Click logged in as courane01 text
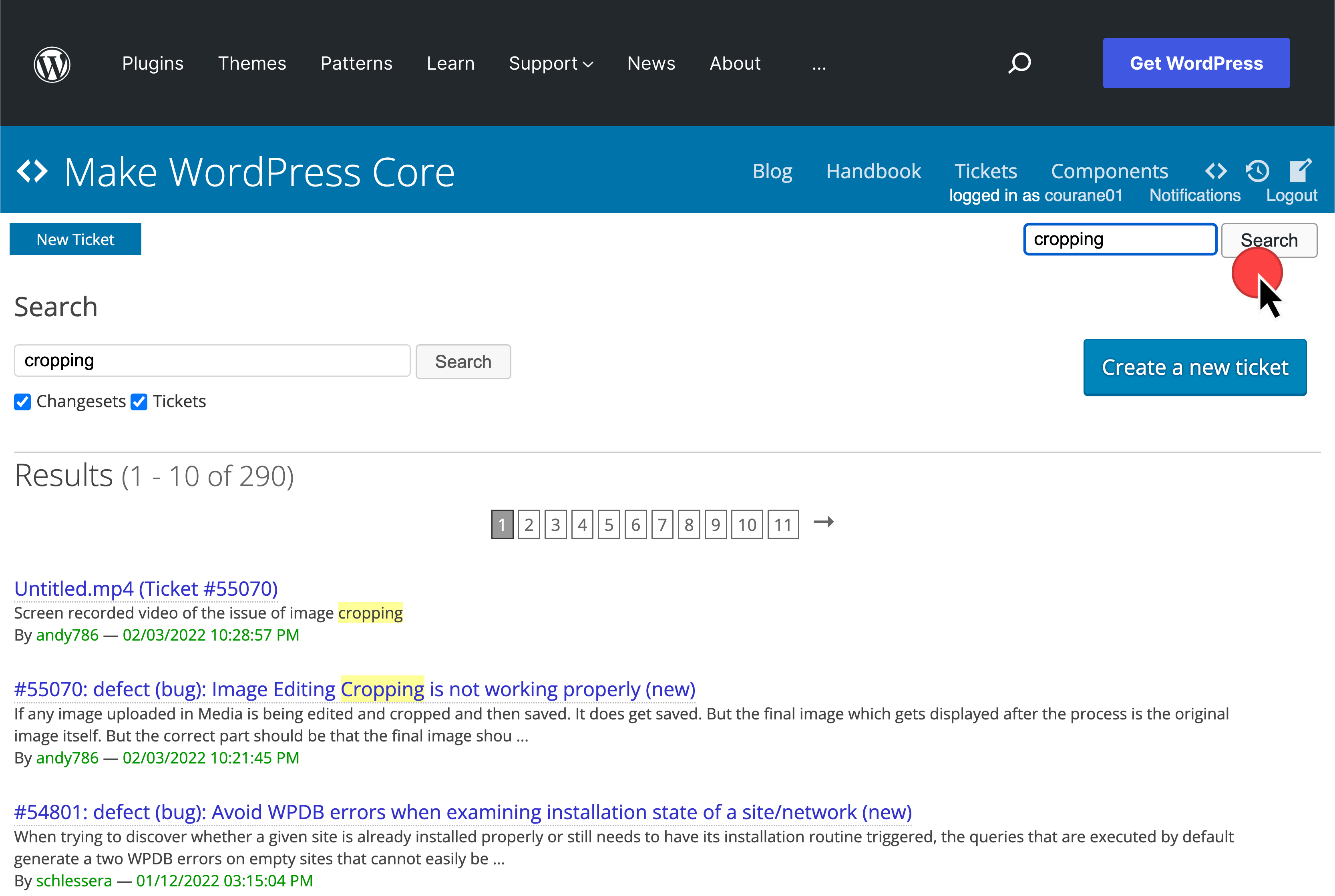The image size is (1335, 896). pyautogui.click(x=1035, y=195)
